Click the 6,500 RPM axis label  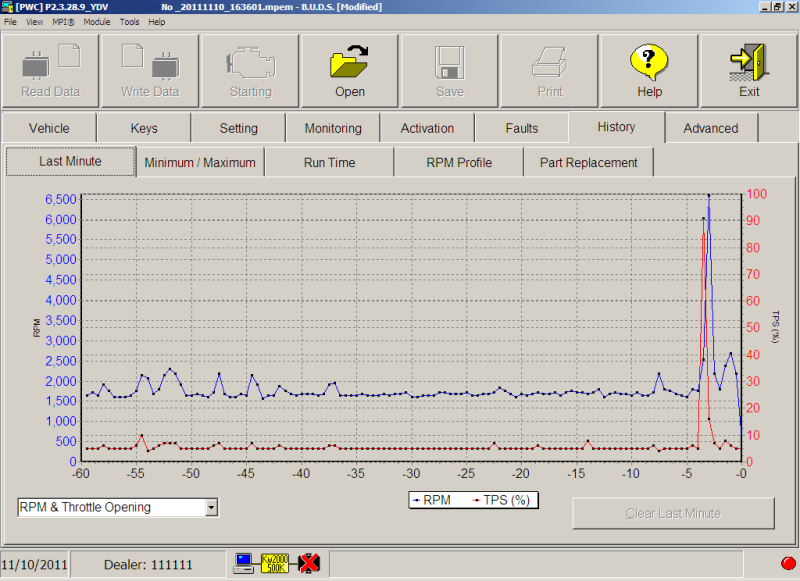[61, 199]
